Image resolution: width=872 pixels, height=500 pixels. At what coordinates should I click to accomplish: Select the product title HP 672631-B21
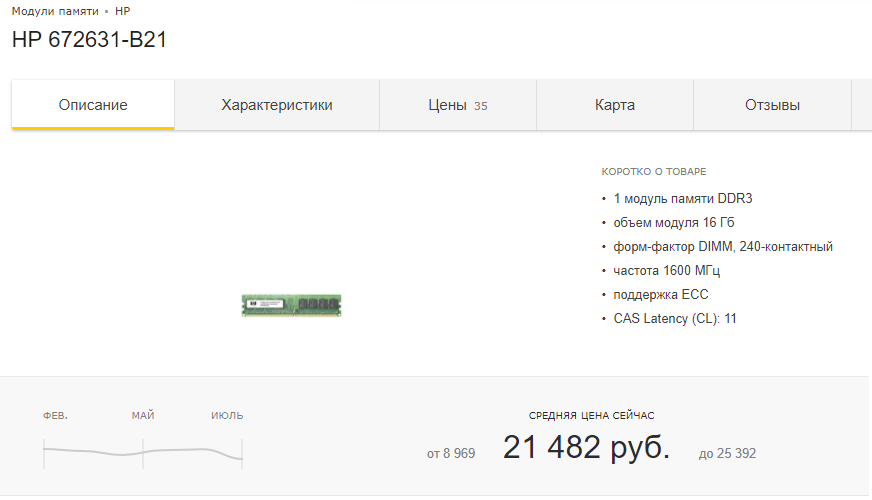pyautogui.click(x=89, y=39)
